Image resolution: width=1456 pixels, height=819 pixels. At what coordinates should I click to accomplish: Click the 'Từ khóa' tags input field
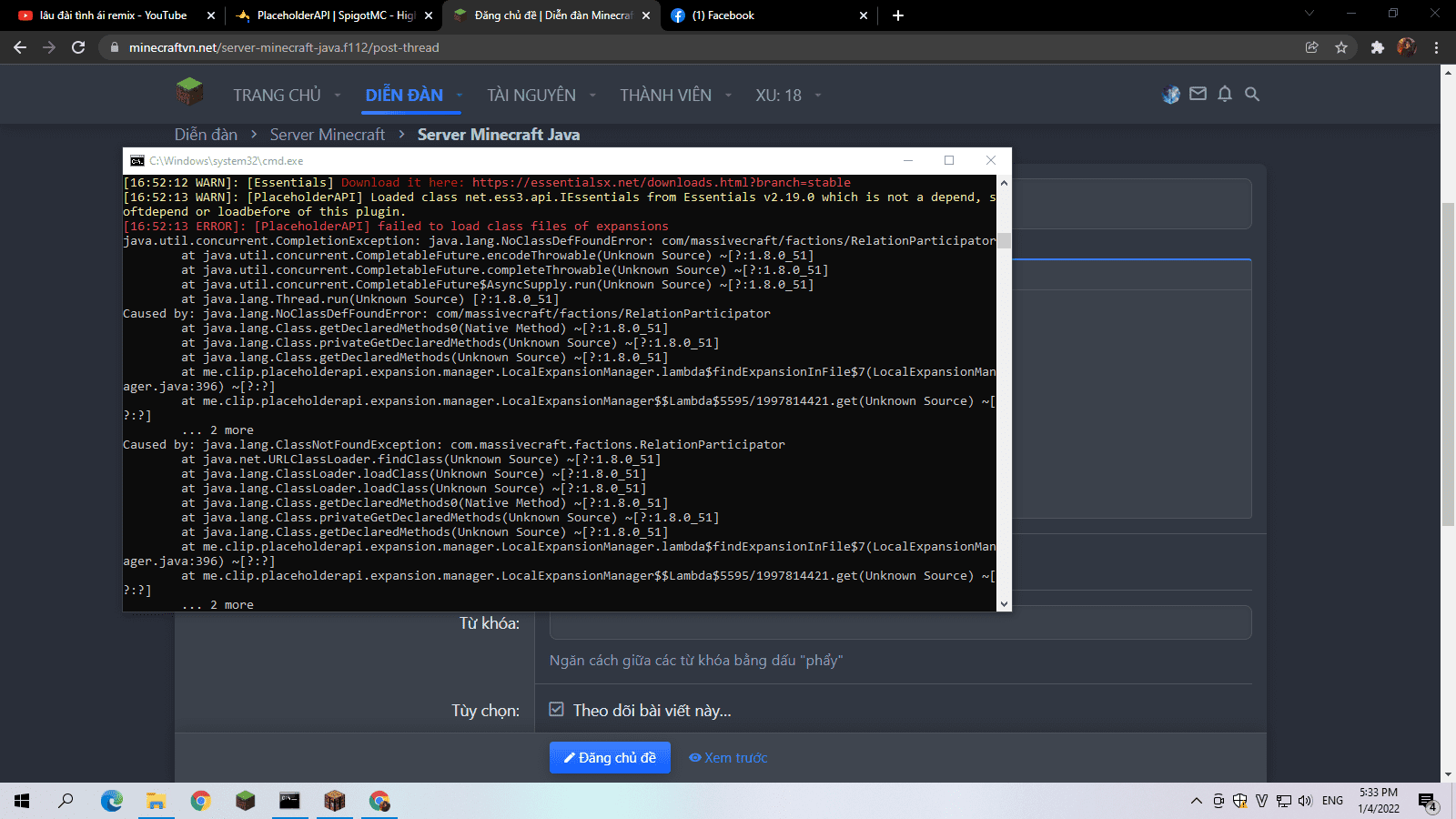[900, 623]
